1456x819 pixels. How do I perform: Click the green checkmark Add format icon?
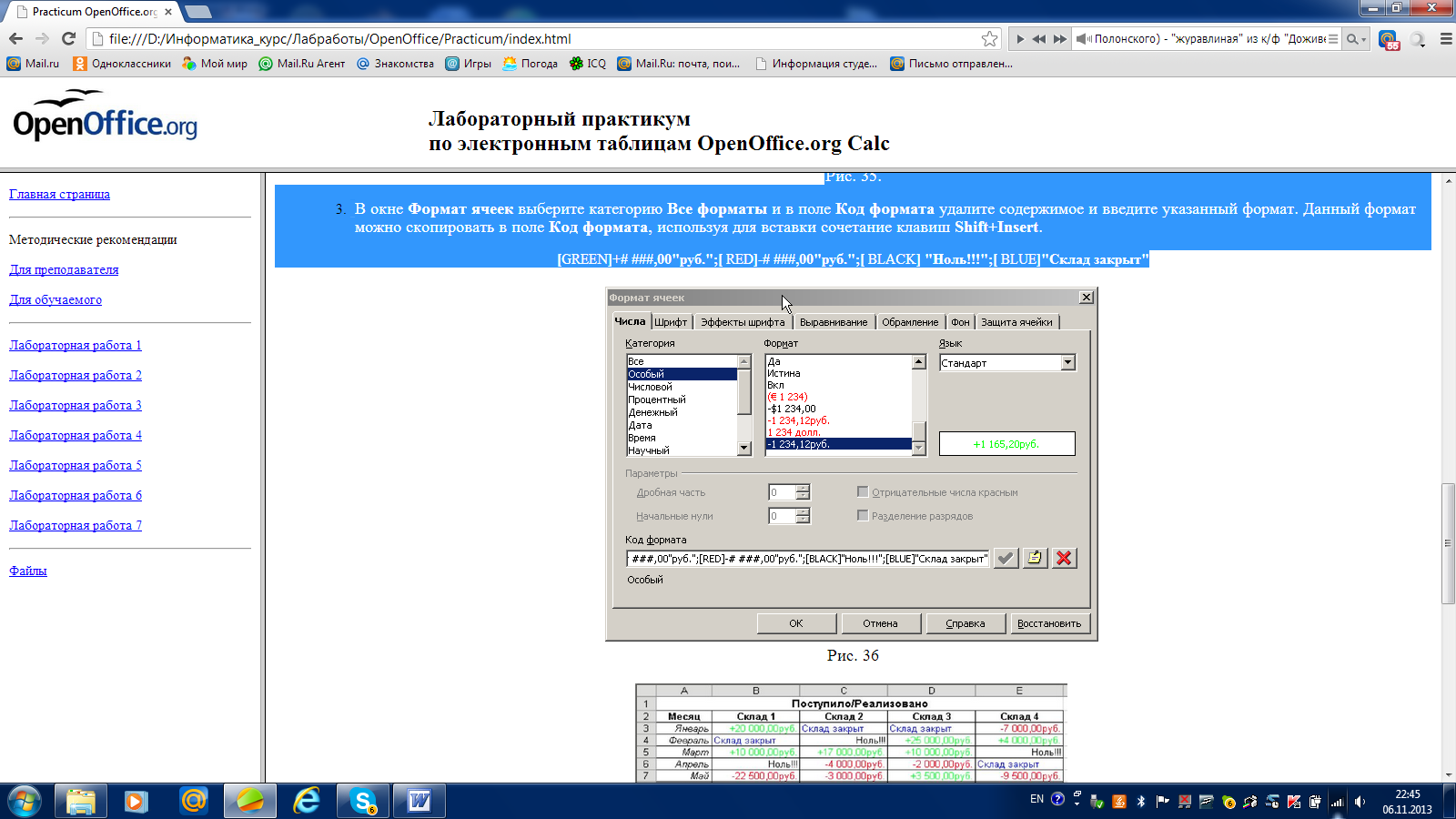pos(1006,559)
